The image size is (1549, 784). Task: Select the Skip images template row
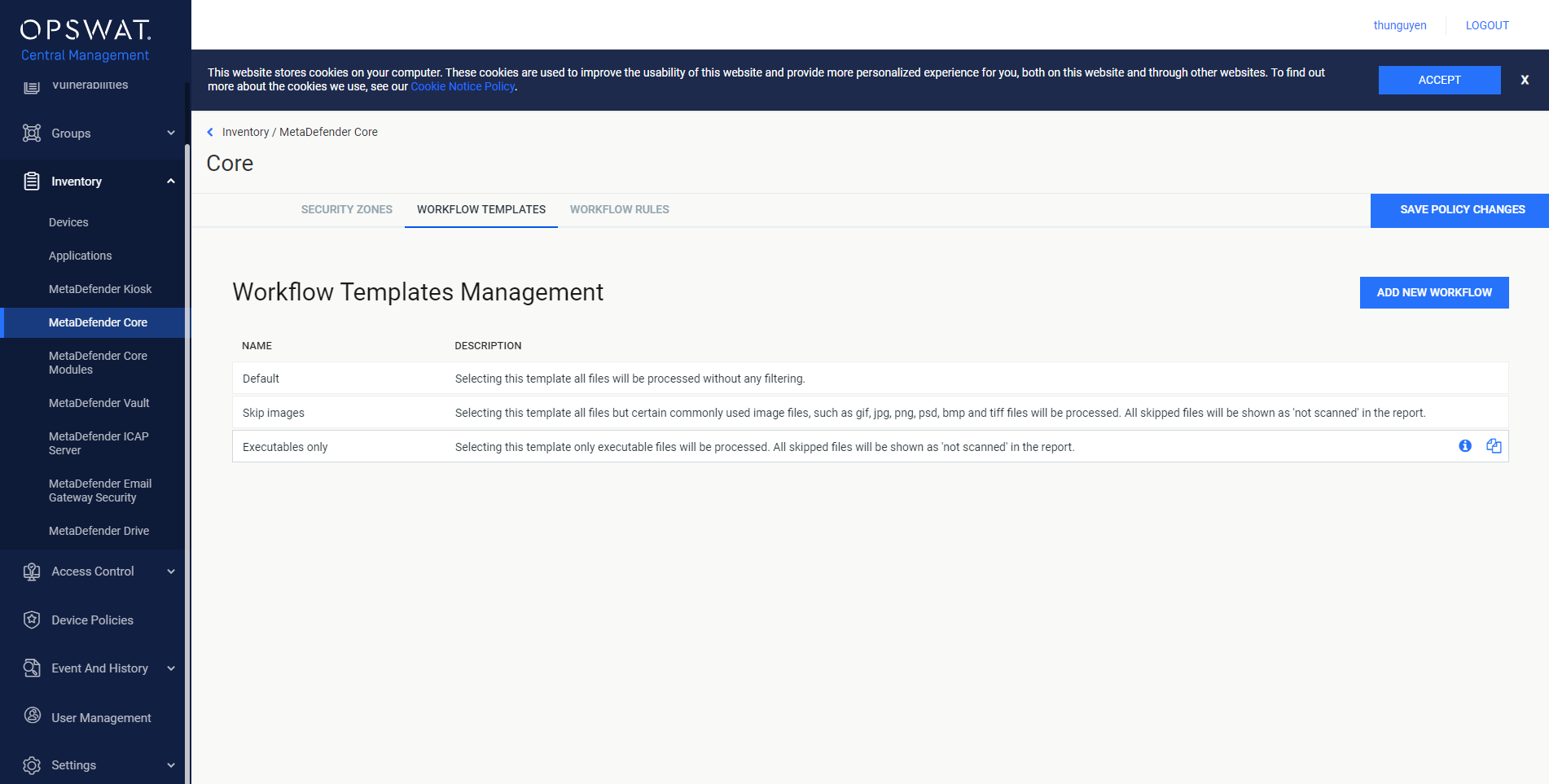pos(870,413)
